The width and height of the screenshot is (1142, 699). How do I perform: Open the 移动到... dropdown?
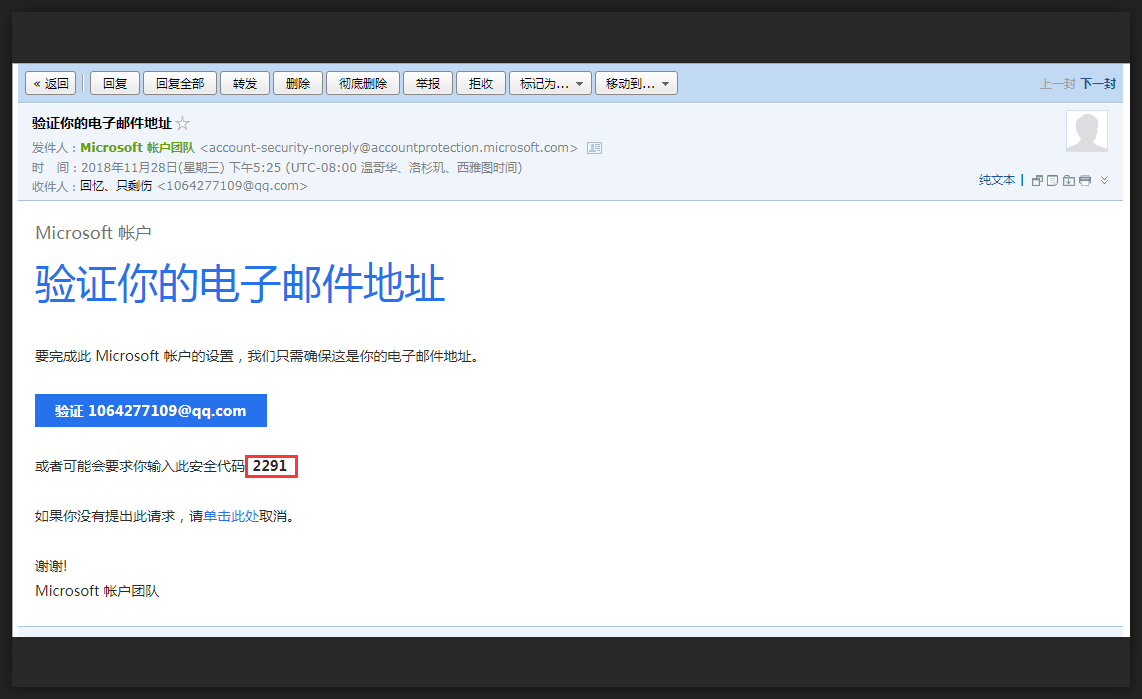point(637,84)
